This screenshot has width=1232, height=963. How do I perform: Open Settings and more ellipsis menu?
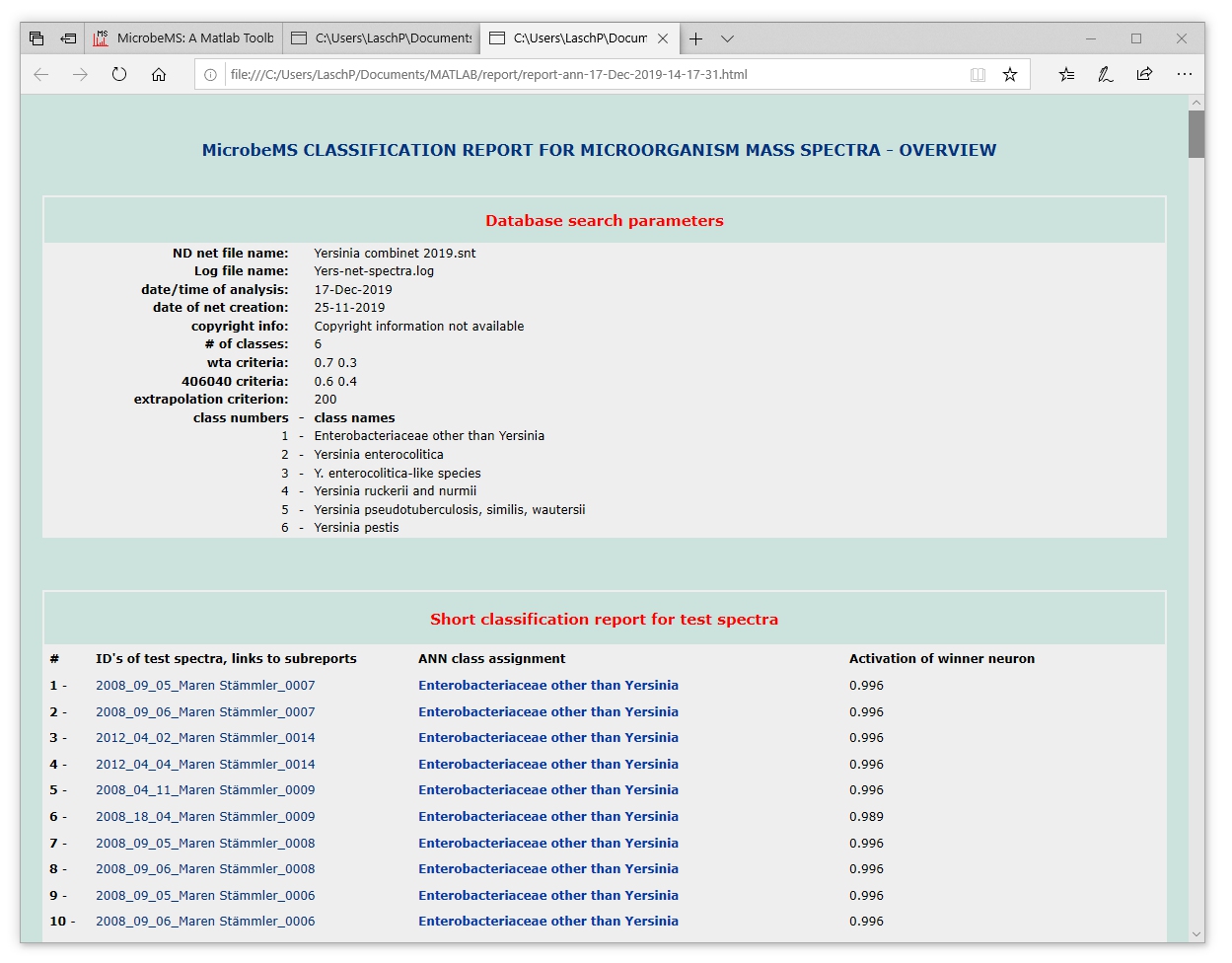[x=1185, y=74]
